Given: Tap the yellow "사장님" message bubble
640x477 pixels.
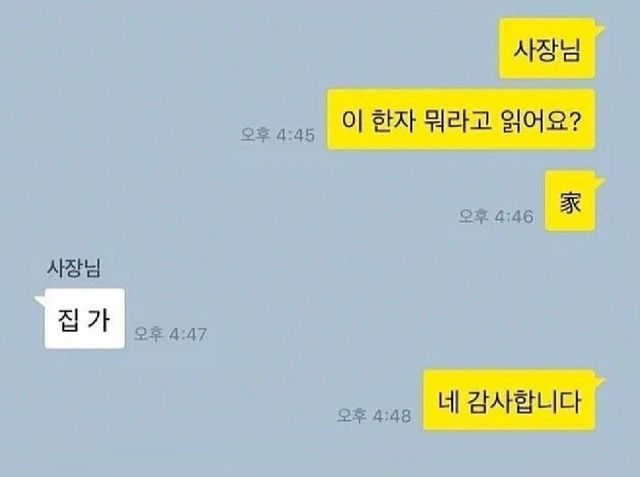Looking at the screenshot, I should [x=547, y=49].
